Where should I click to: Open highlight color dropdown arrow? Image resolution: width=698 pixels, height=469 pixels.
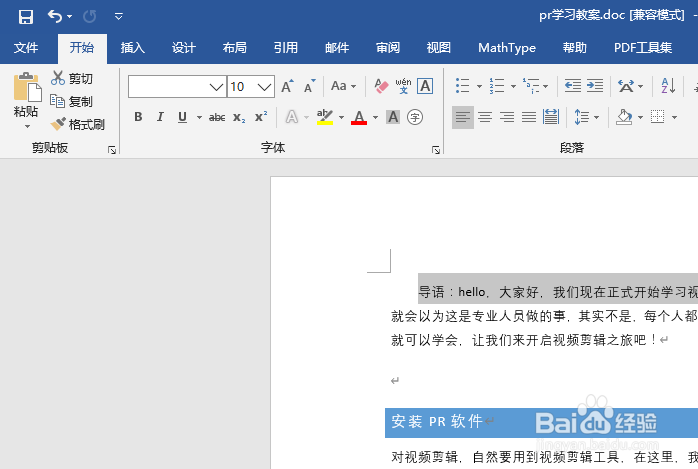(341, 117)
